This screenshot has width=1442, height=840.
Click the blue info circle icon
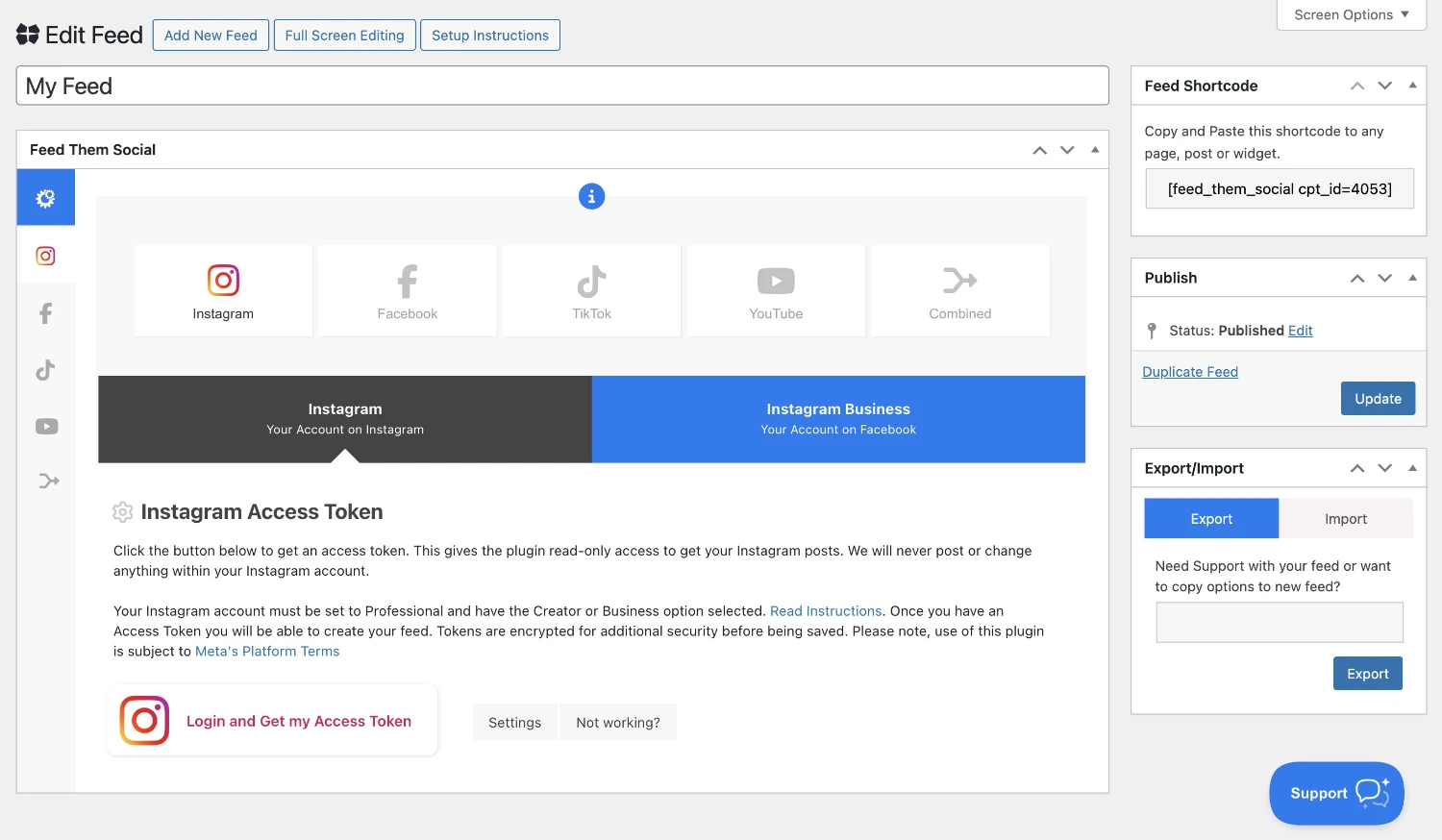(591, 196)
